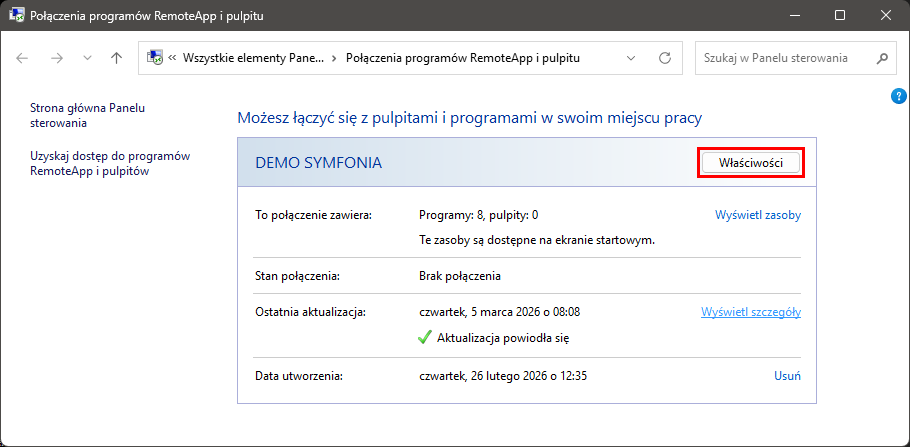Screen dimensions: 910x447
Task: Select Połączenia programów RemoteApp i pulpitu breadcrumb
Action: click(x=463, y=58)
